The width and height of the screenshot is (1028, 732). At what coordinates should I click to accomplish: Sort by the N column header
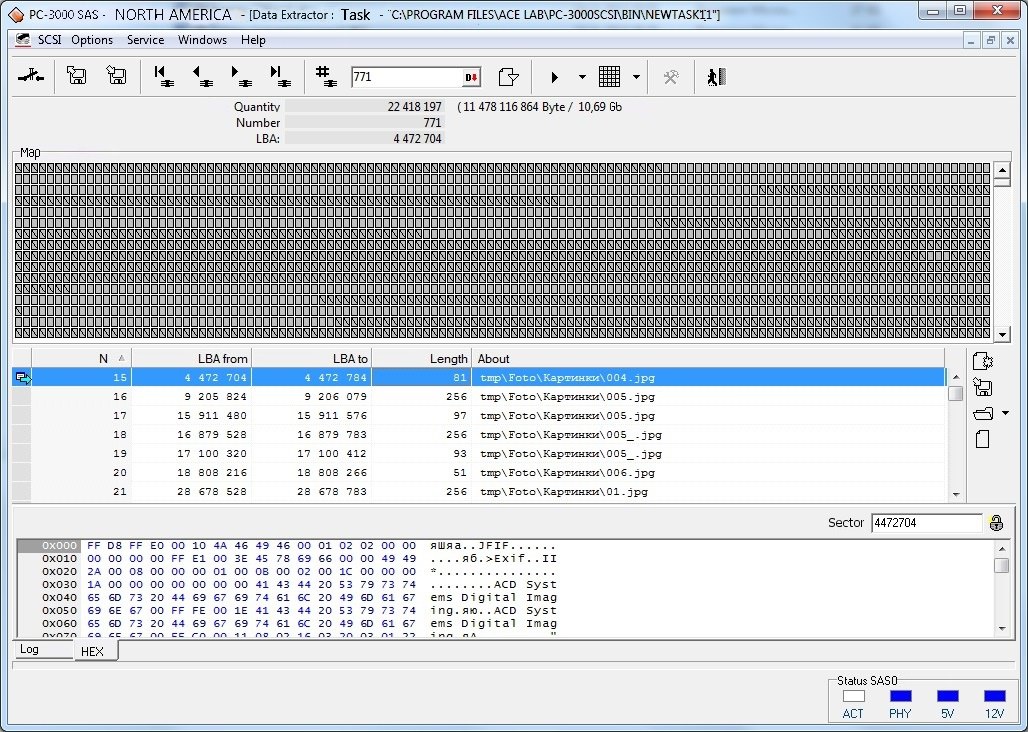pyautogui.click(x=81, y=358)
